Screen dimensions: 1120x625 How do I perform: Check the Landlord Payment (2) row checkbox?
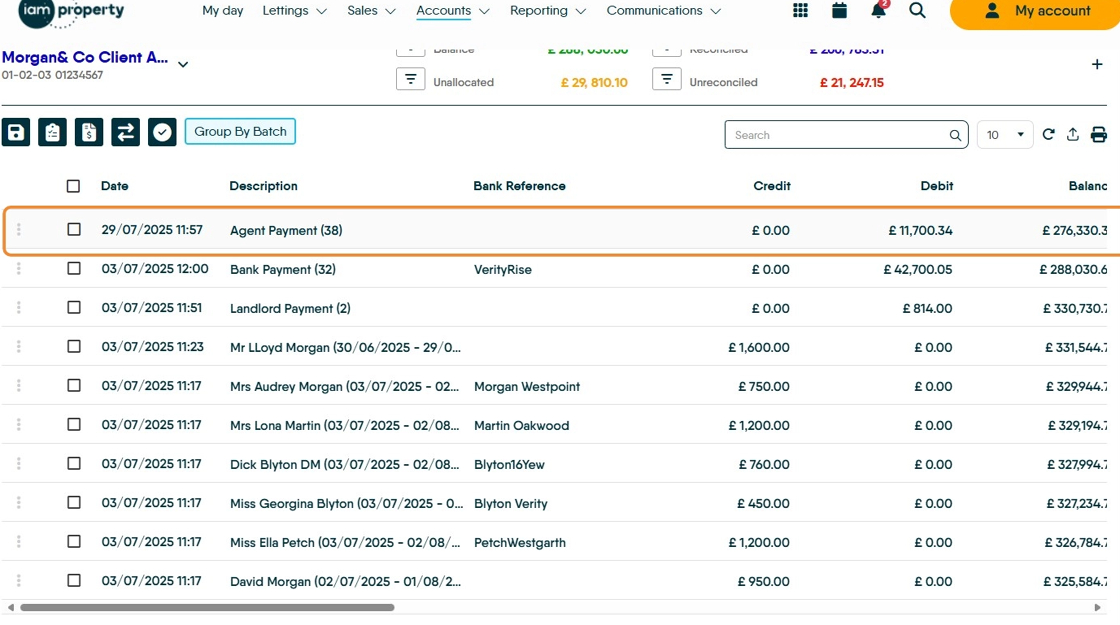coord(74,308)
